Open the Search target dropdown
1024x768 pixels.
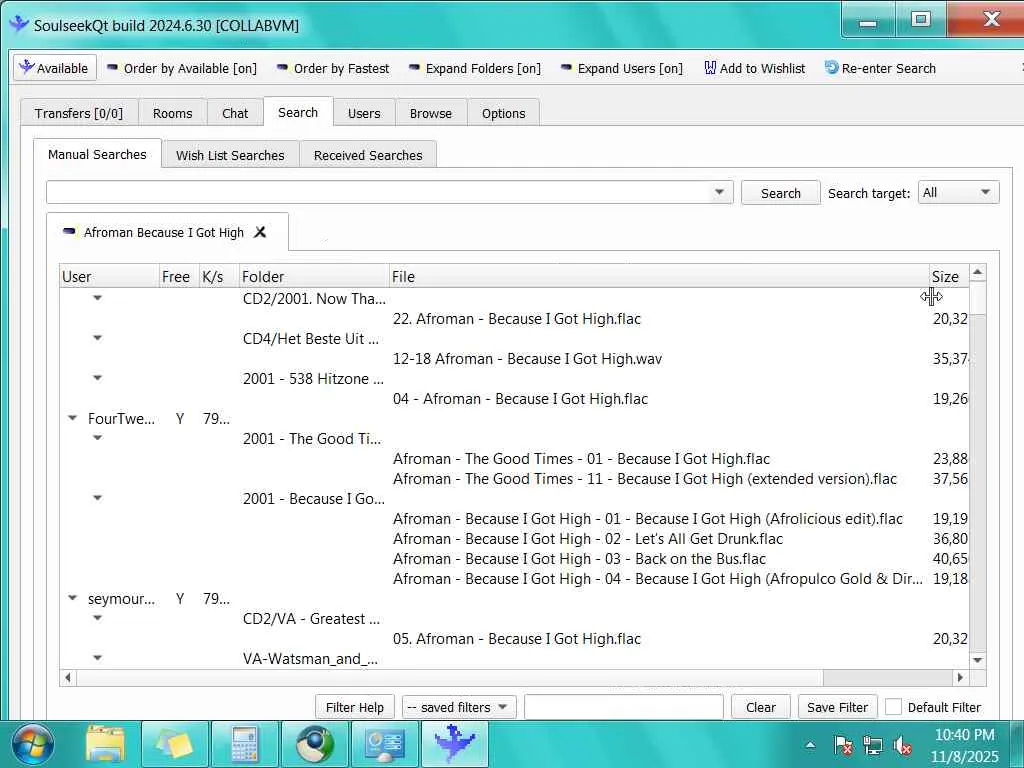pyautogui.click(x=958, y=193)
